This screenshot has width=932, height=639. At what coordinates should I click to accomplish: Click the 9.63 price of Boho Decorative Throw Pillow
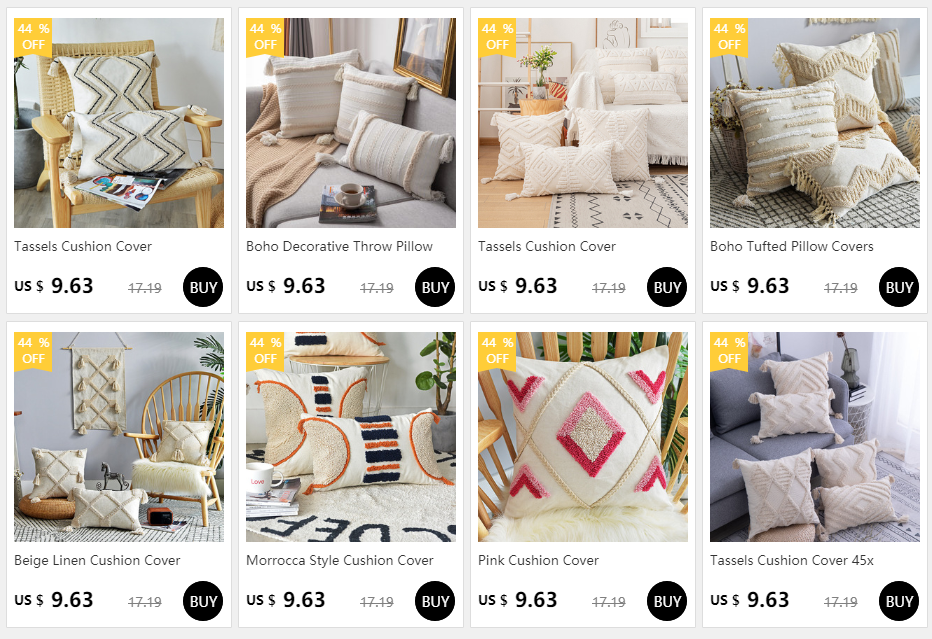304,286
